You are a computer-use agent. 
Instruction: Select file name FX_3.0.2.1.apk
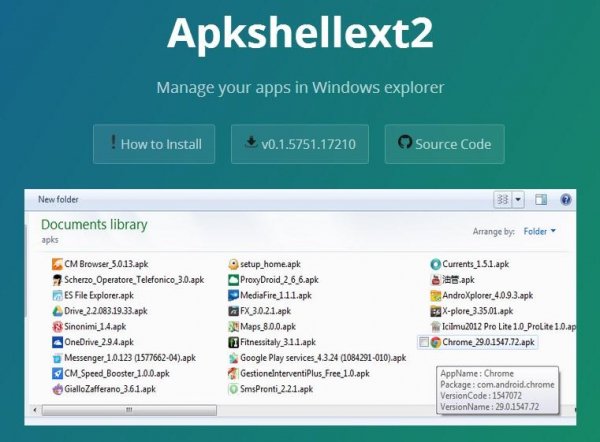[x=266, y=311]
